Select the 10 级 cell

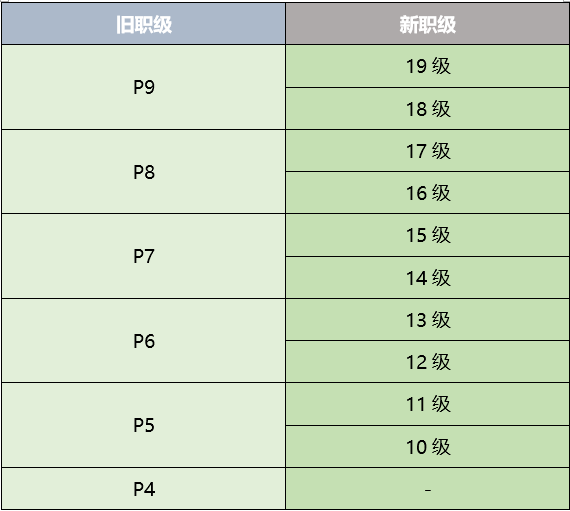428,447
